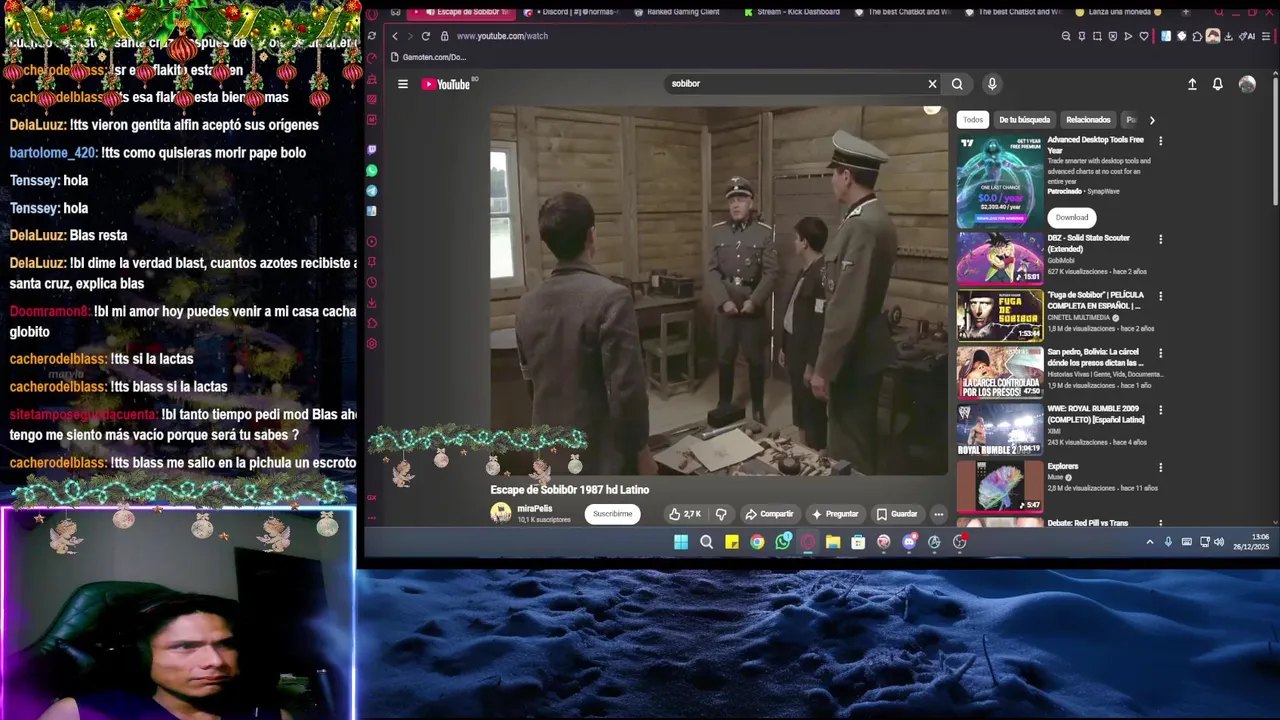Open the Fuga de Sobibor thumbnail
Screen dimensions: 1280x720
point(1000,316)
